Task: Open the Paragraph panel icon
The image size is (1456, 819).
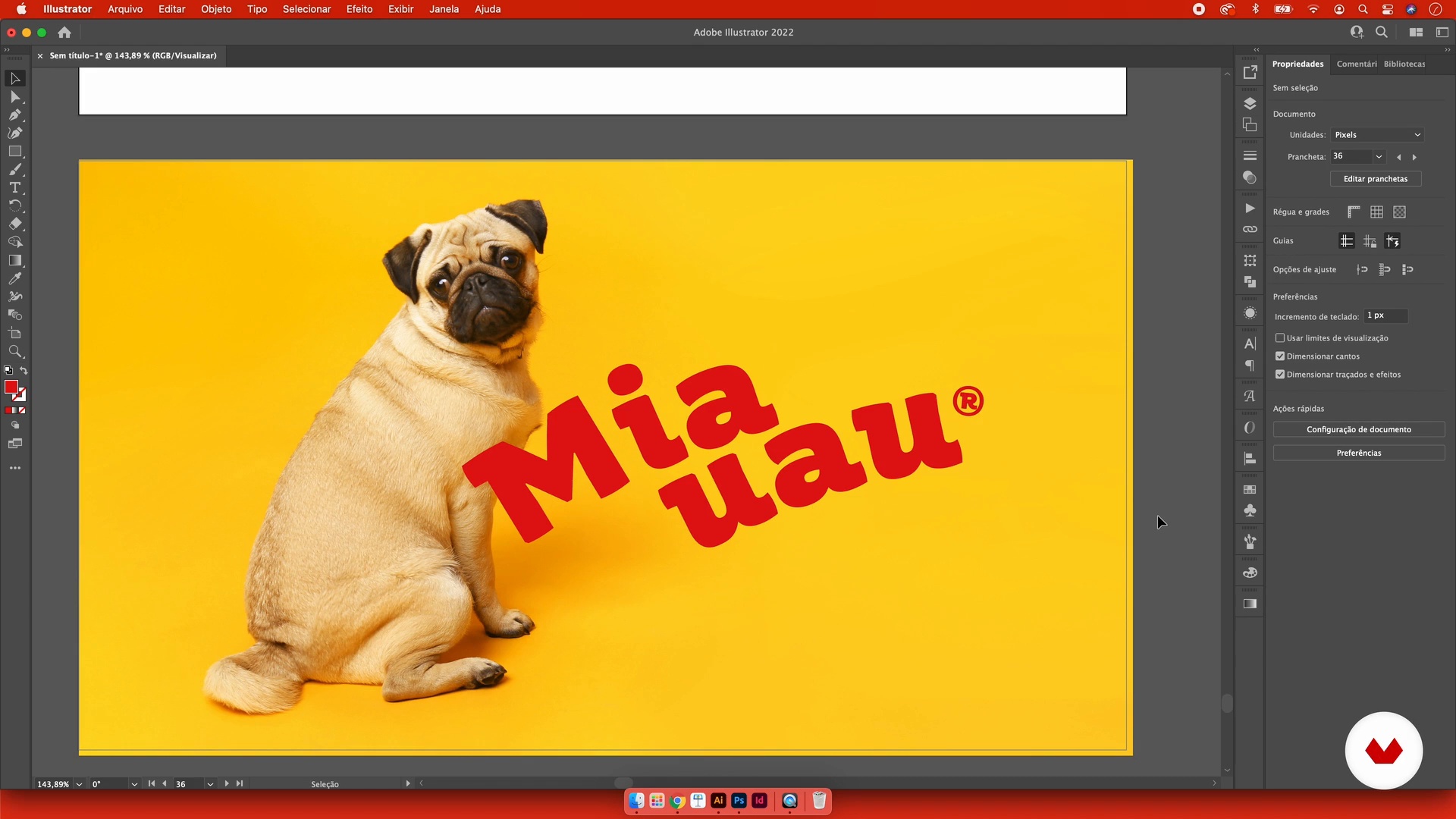Action: pos(1250,366)
